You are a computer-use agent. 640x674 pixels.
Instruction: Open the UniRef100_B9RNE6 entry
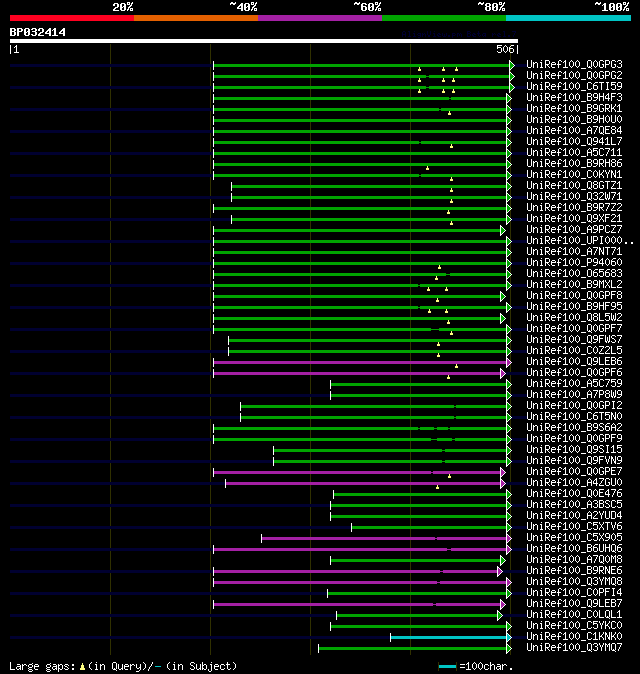click(x=574, y=571)
